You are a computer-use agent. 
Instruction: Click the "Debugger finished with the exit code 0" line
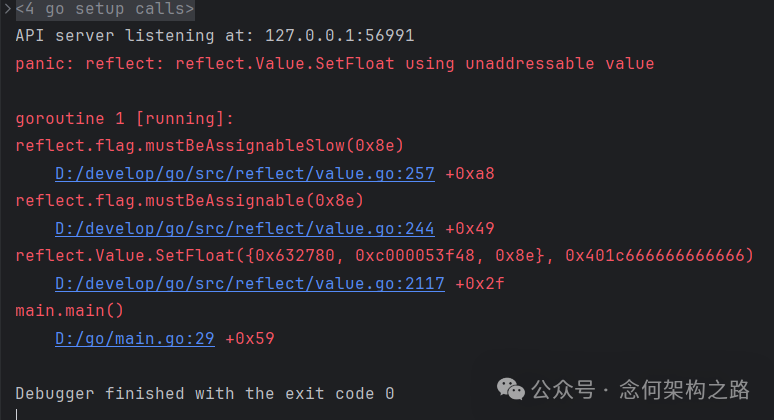205,393
